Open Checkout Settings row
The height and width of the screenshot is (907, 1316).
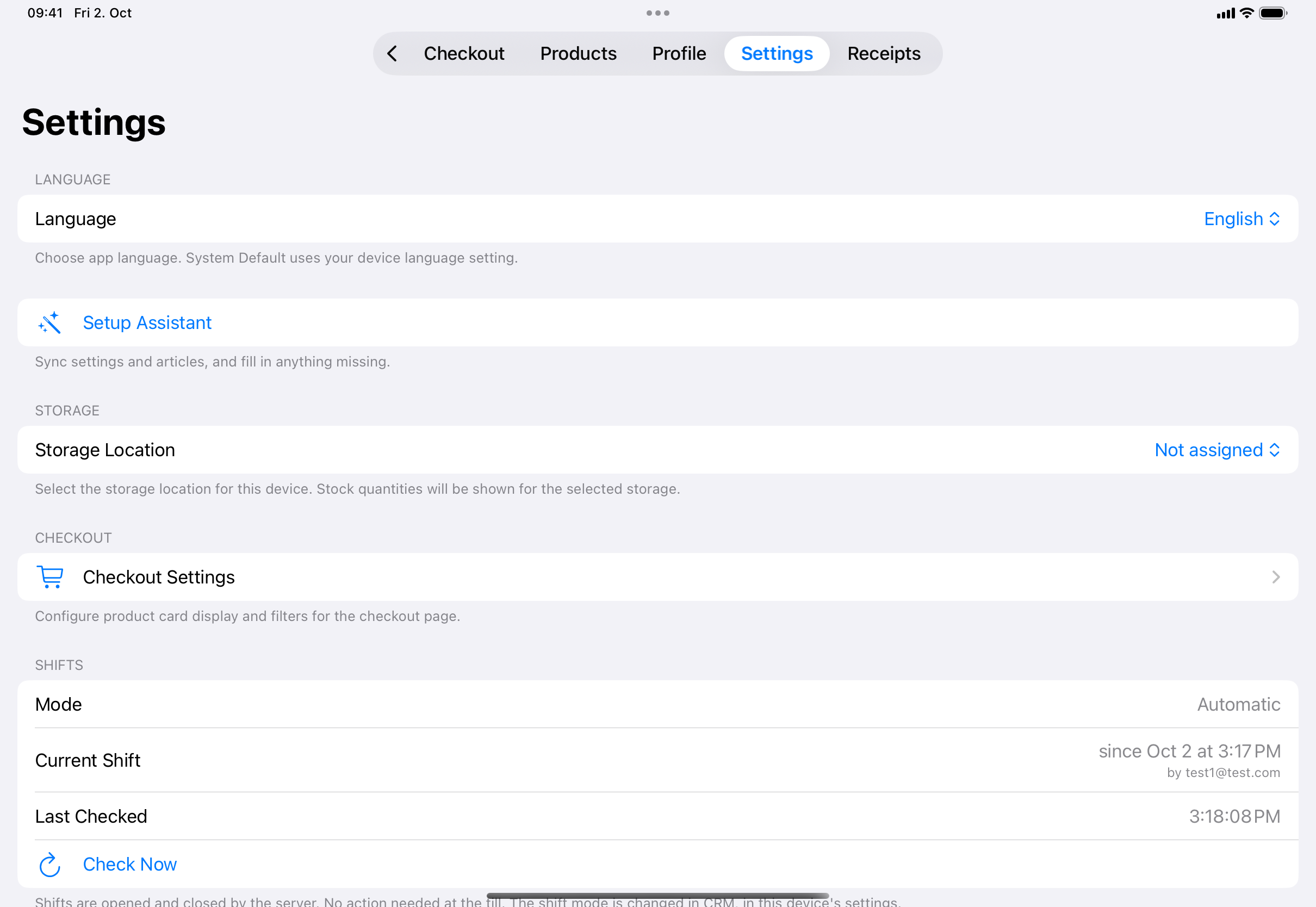coord(658,577)
